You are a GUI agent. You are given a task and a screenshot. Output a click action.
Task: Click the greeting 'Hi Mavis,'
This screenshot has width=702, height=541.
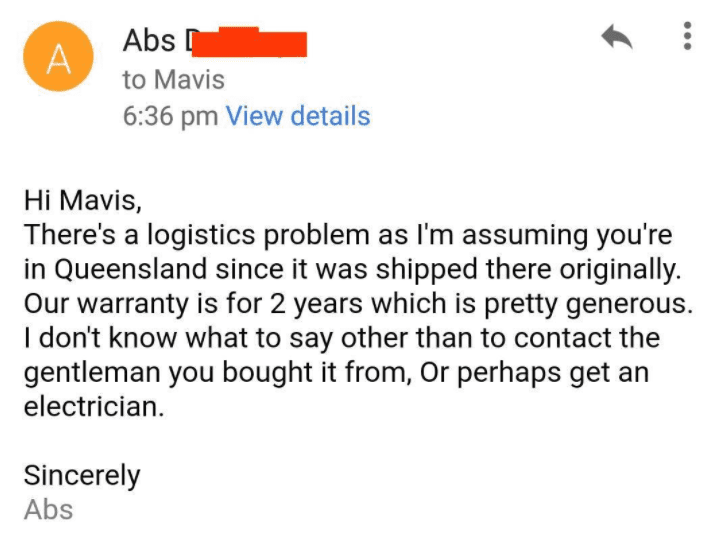83,200
